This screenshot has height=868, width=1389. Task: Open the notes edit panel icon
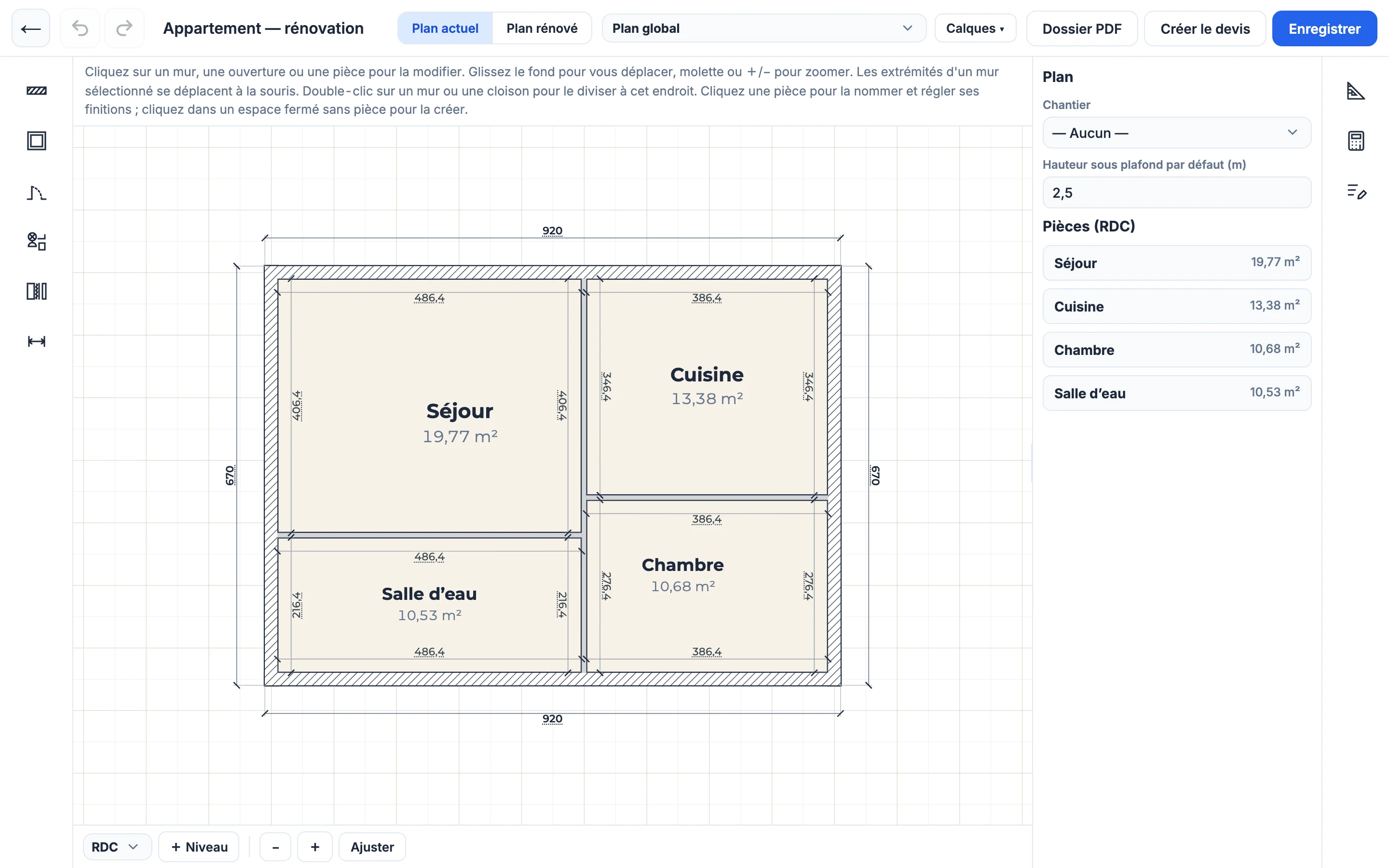(1356, 191)
